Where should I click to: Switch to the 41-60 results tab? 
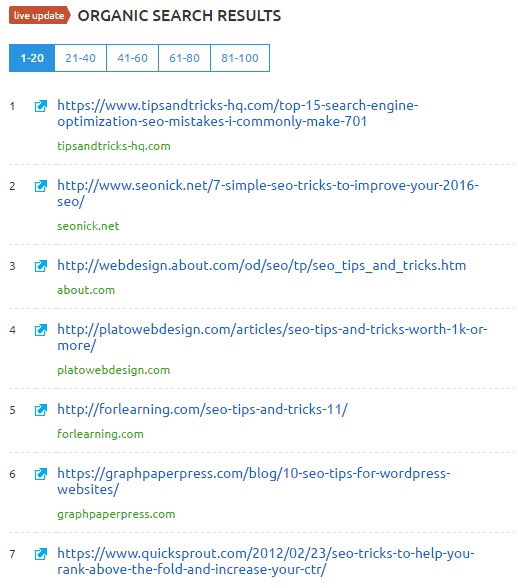tap(132, 58)
